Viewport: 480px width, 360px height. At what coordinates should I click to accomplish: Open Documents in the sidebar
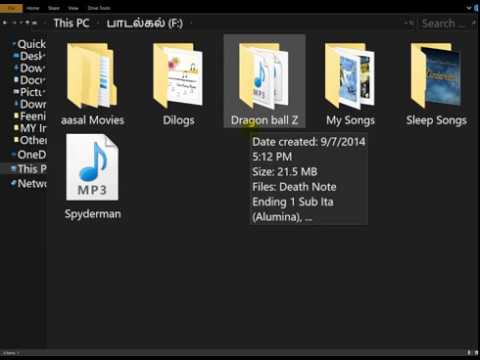[x=30, y=80]
